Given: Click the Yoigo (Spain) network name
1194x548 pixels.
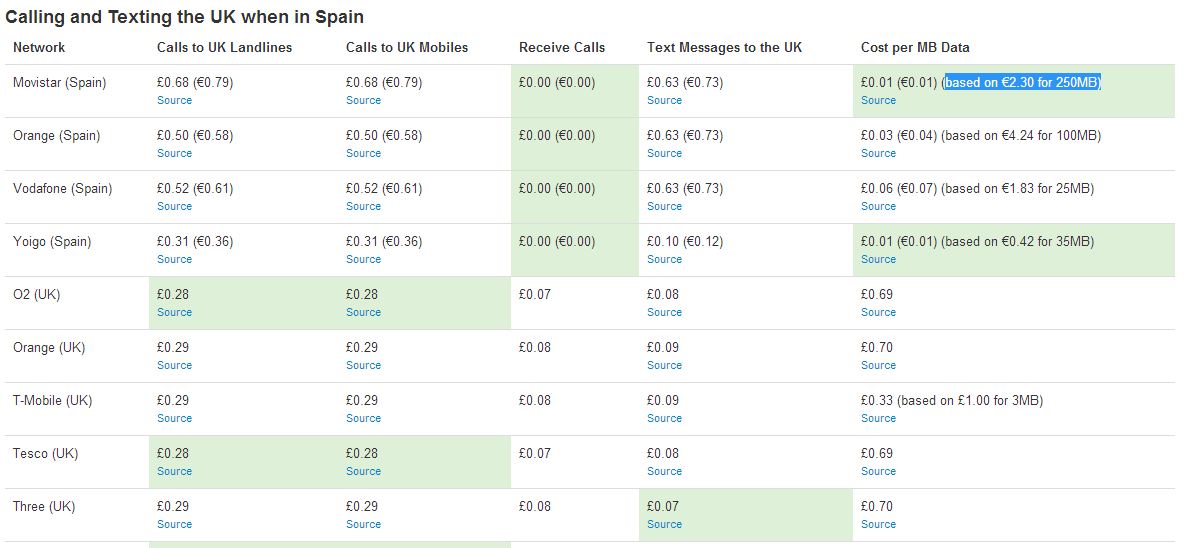Looking at the screenshot, I should pyautogui.click(x=52, y=242).
